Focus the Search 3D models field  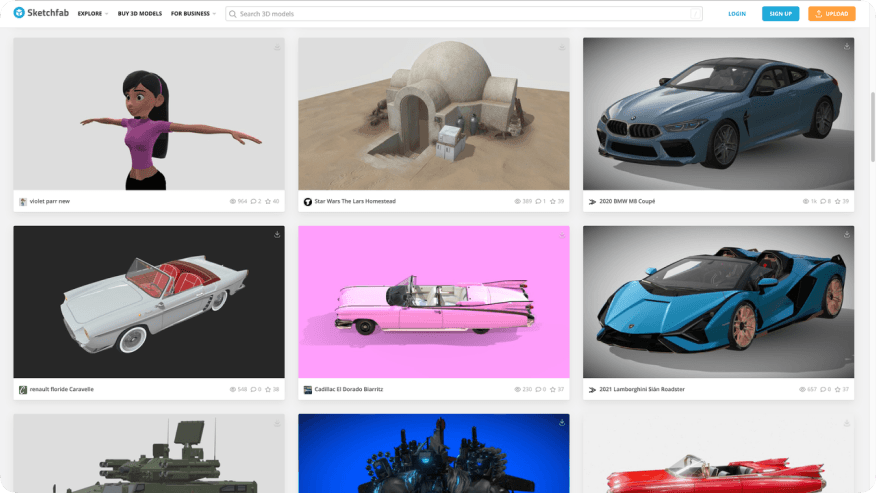click(460, 14)
